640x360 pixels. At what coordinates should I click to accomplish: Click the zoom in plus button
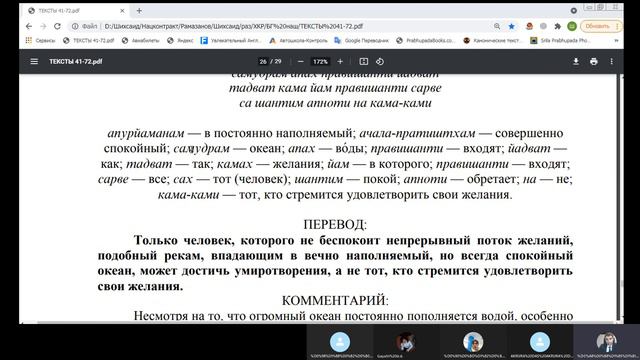click(x=340, y=62)
